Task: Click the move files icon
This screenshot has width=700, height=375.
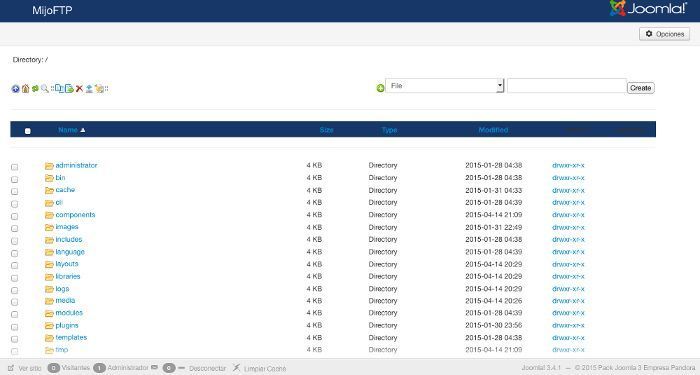Action: pos(69,89)
